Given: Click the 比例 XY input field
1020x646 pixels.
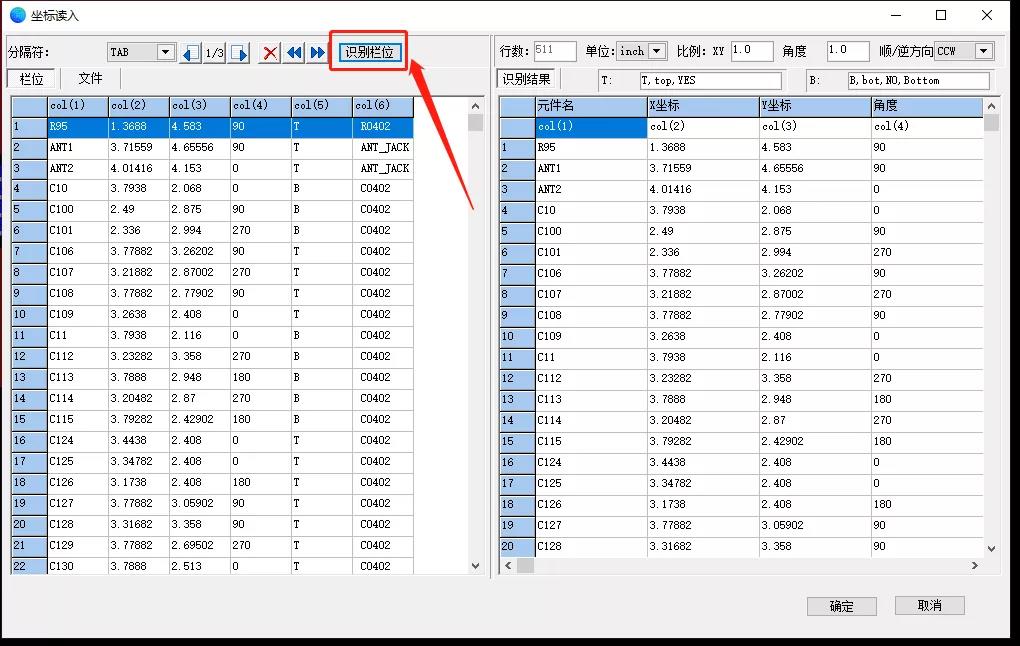Looking at the screenshot, I should click(x=752, y=51).
